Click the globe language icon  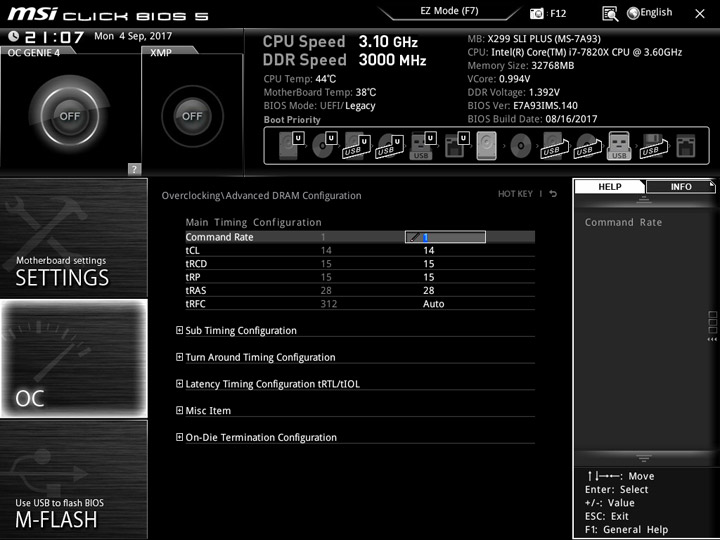pyautogui.click(x=633, y=13)
